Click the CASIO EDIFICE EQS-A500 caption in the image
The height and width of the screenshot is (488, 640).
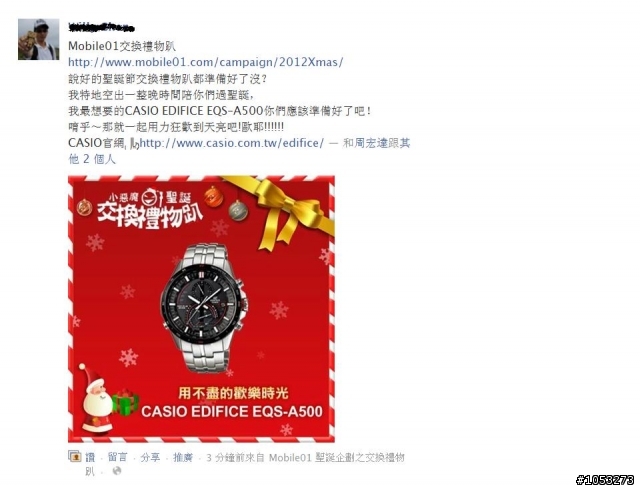(232, 411)
